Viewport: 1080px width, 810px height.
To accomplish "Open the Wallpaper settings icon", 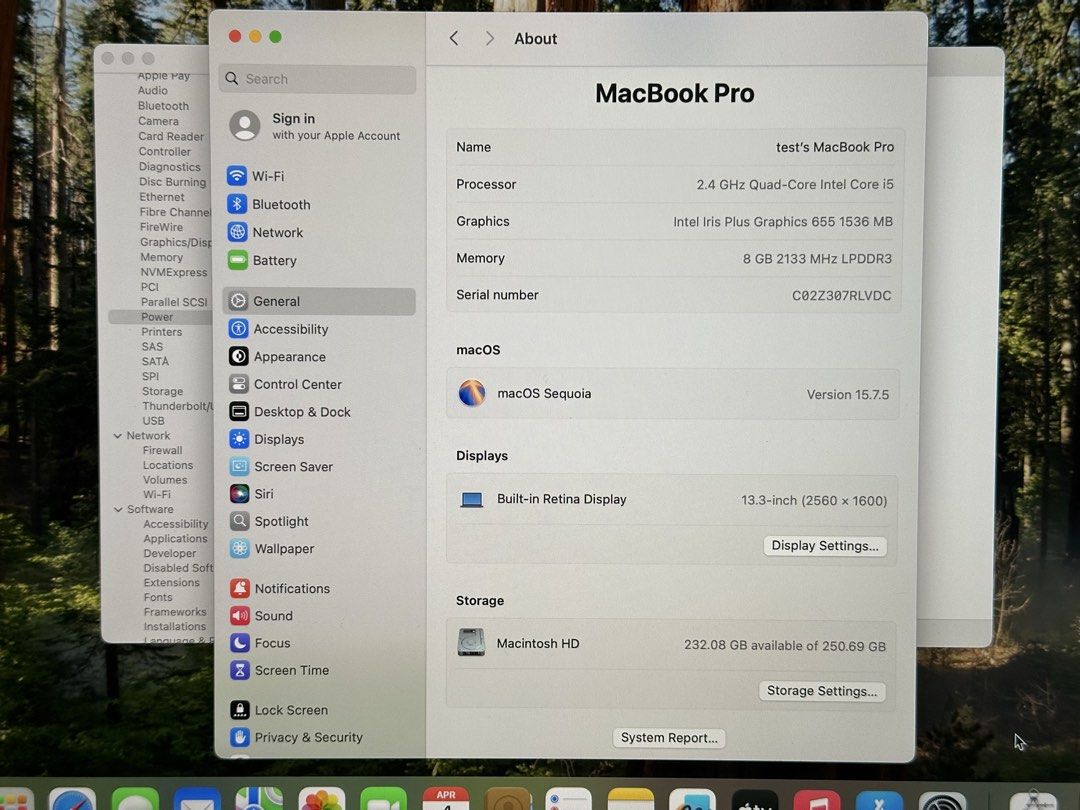I will pos(240,548).
